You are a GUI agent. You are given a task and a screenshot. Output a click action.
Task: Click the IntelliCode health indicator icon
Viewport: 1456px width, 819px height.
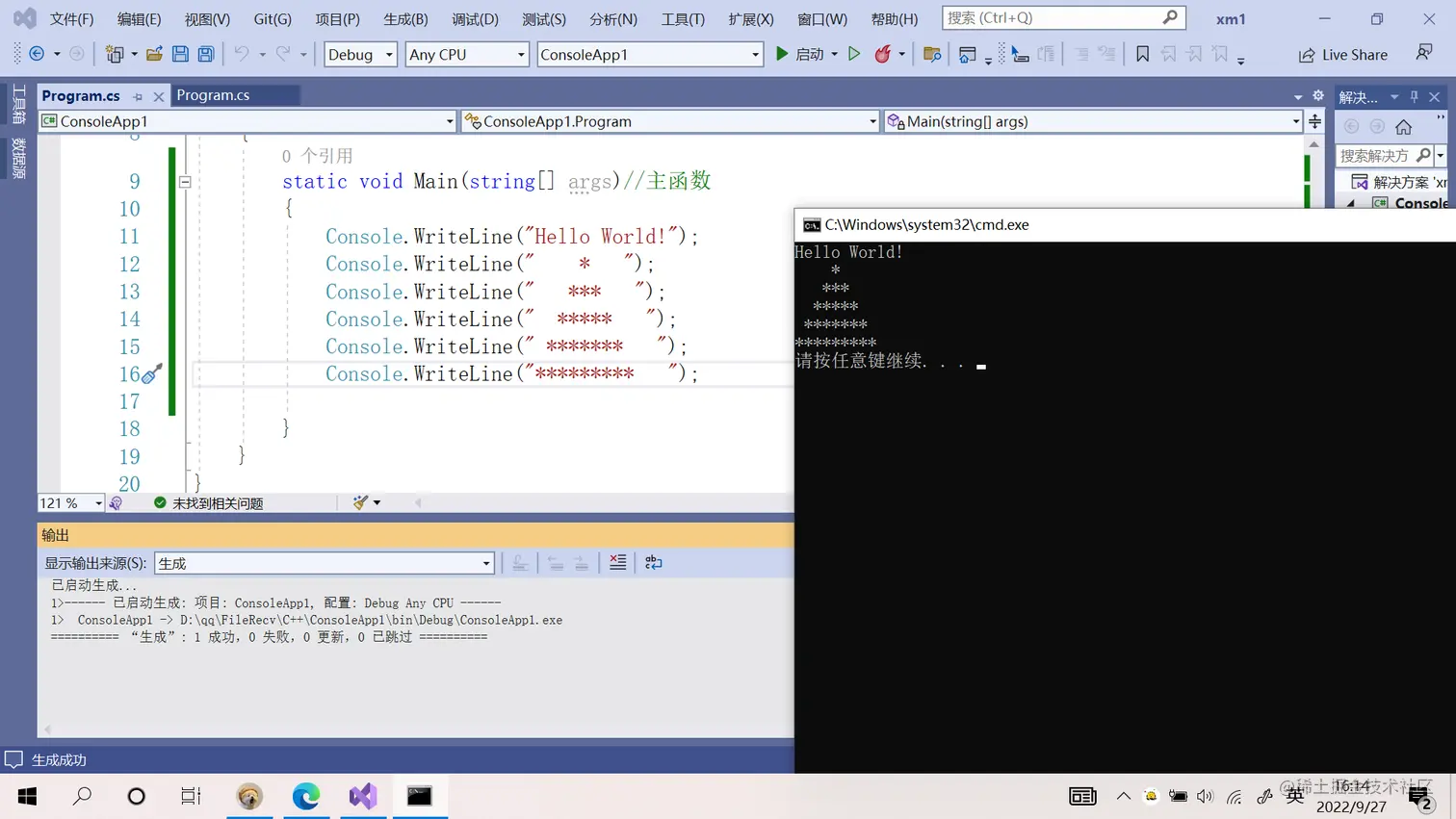coord(116,503)
